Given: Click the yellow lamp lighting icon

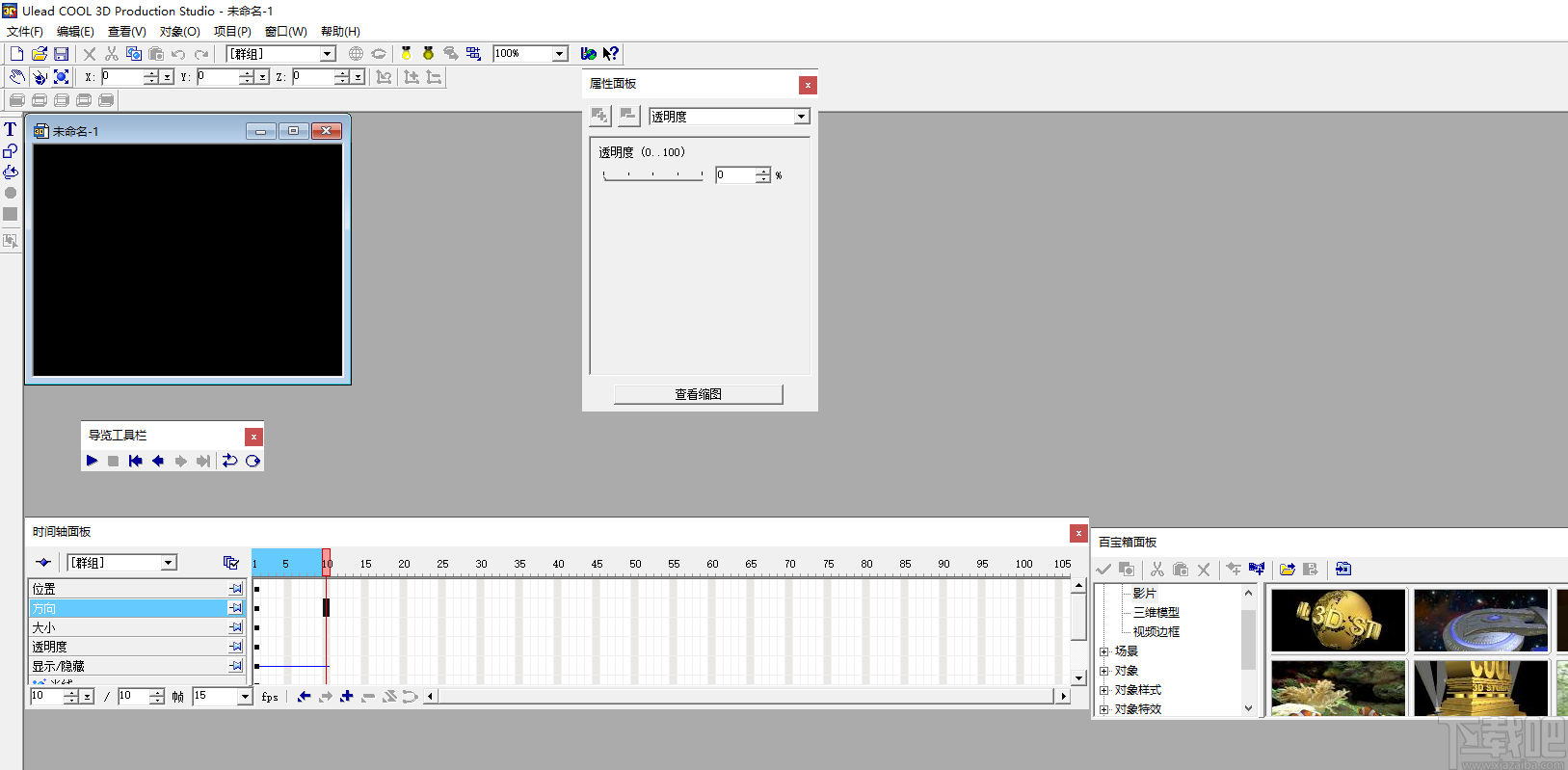Looking at the screenshot, I should coord(406,54).
